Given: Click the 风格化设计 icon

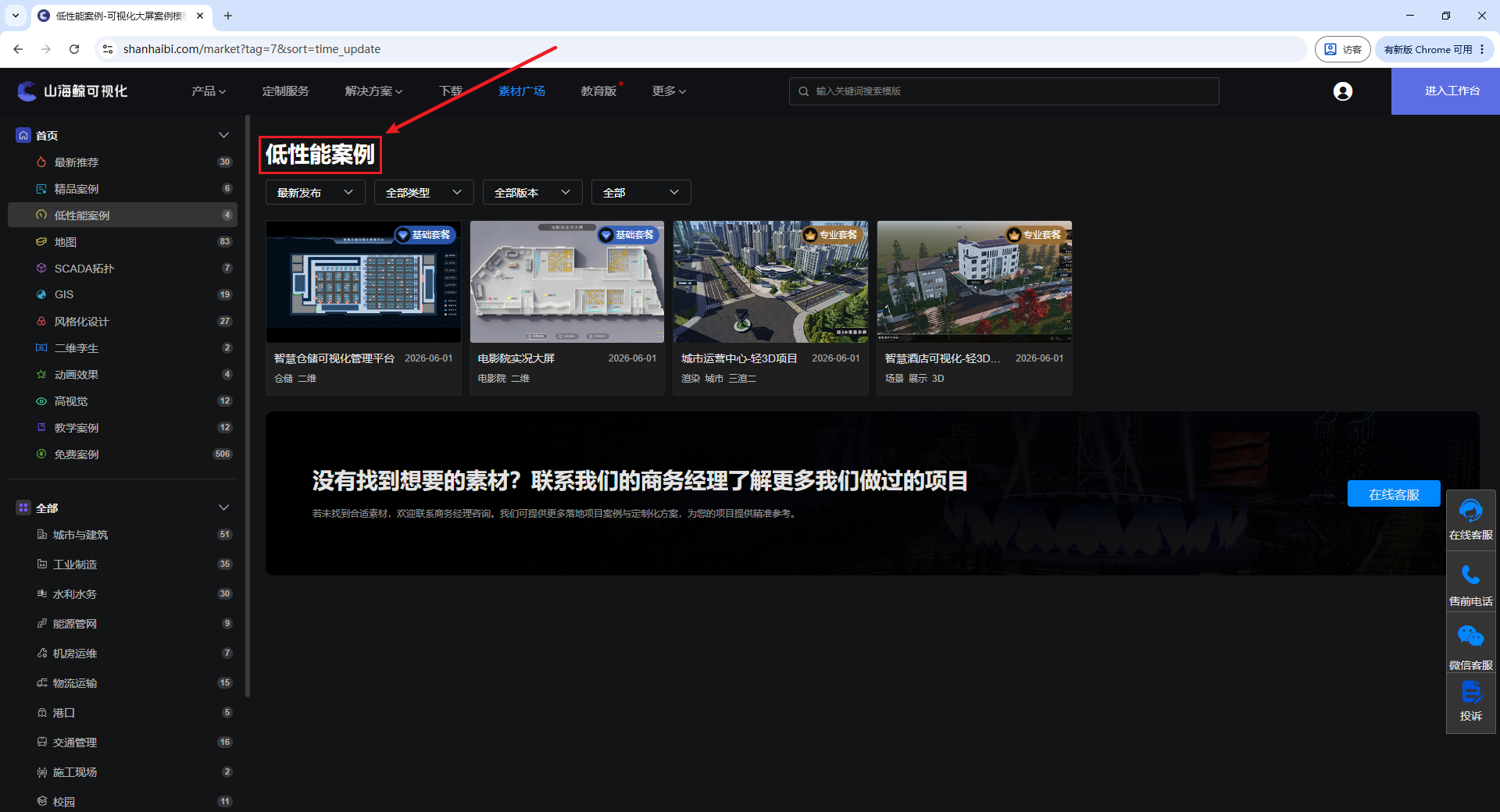Looking at the screenshot, I should tap(41, 321).
